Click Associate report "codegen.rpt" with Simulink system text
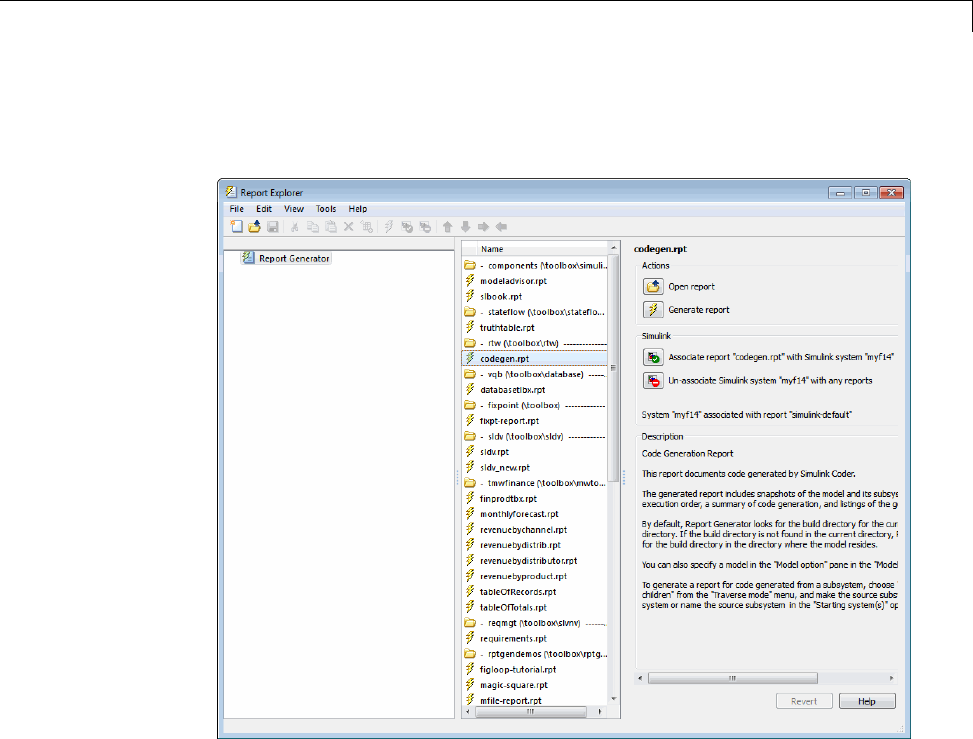Viewport: 973px width, 739px height. pos(781,357)
